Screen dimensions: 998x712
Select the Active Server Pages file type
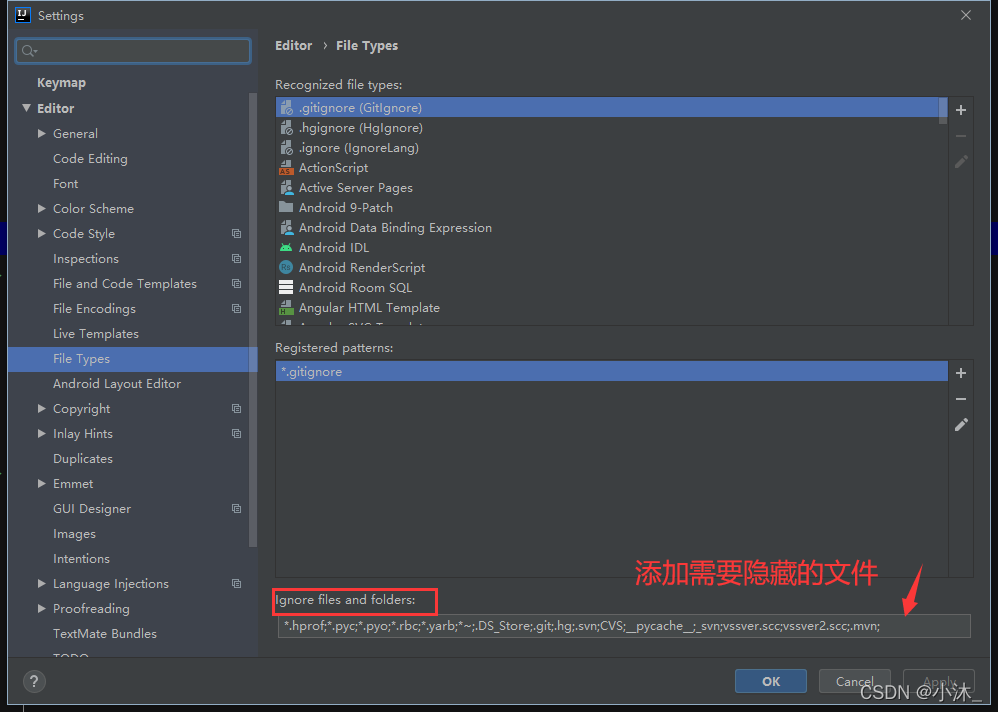(612, 188)
